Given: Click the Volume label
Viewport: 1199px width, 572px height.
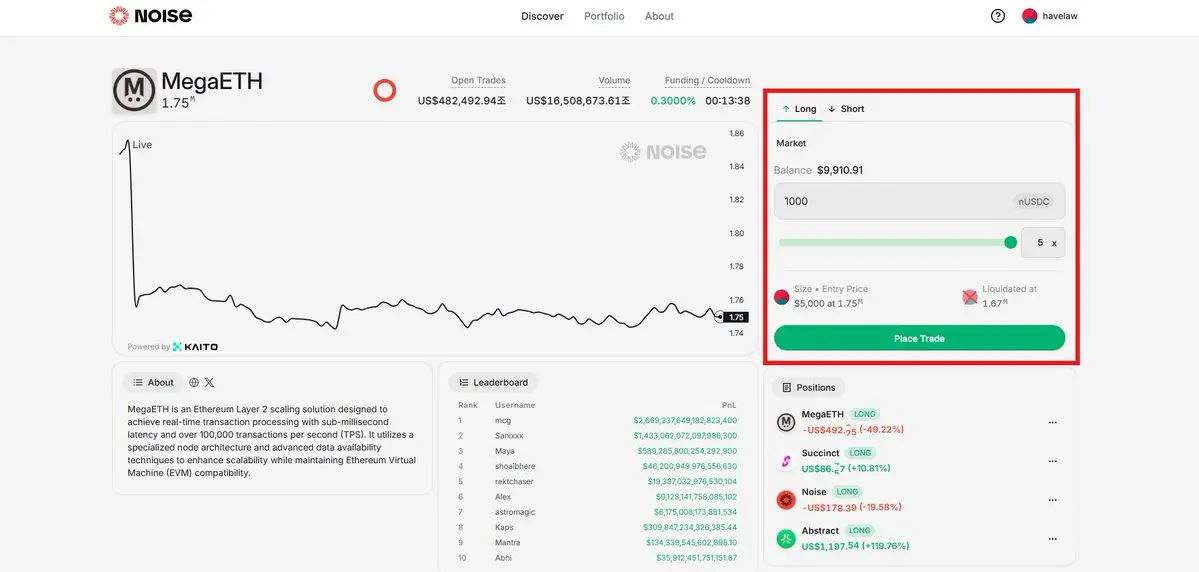Looking at the screenshot, I should coord(614,80).
